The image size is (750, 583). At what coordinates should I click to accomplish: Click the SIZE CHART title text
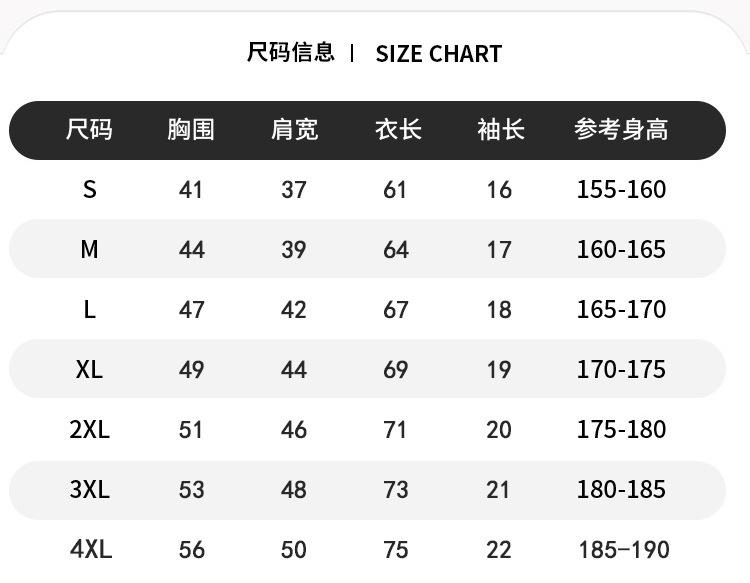click(439, 54)
